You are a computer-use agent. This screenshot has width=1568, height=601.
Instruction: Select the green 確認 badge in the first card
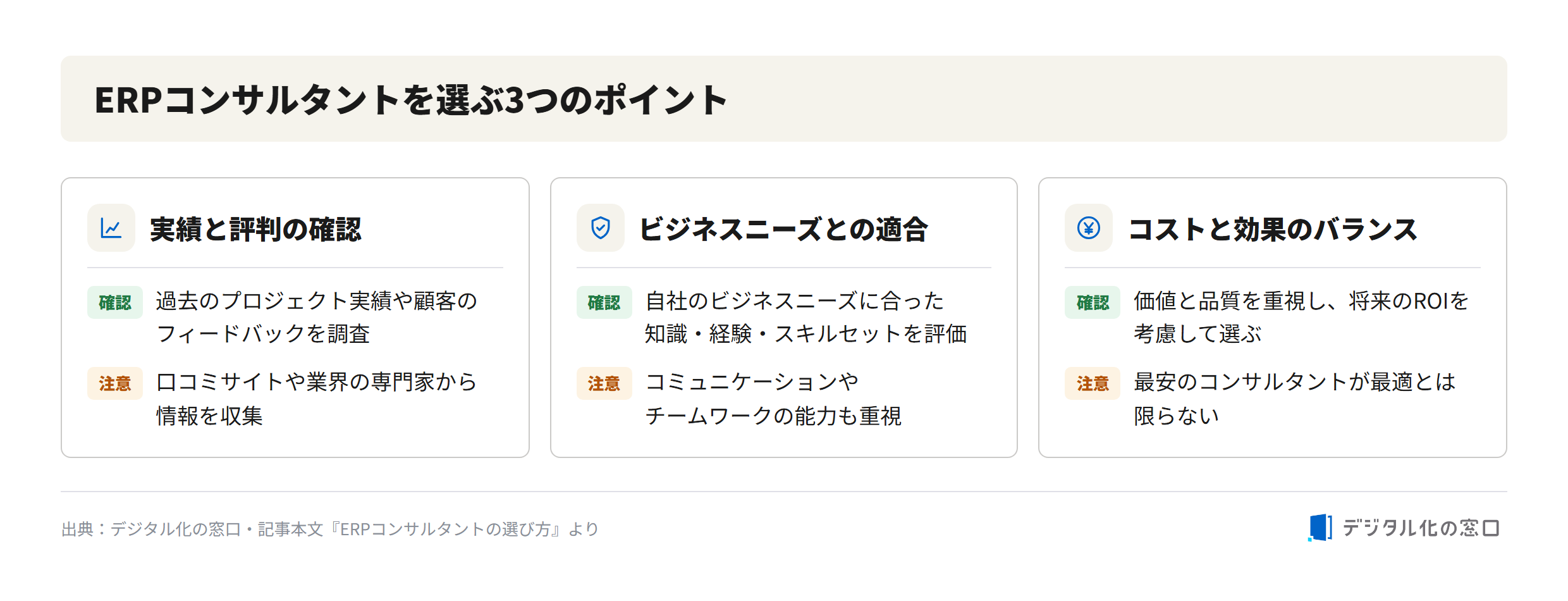[x=115, y=302]
